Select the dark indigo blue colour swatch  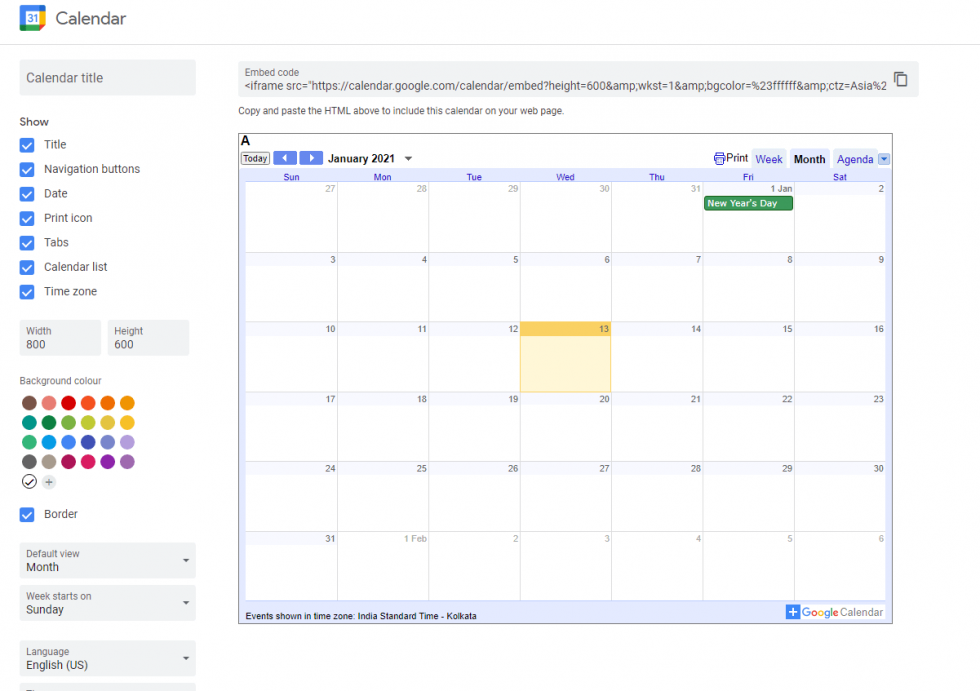coord(88,442)
